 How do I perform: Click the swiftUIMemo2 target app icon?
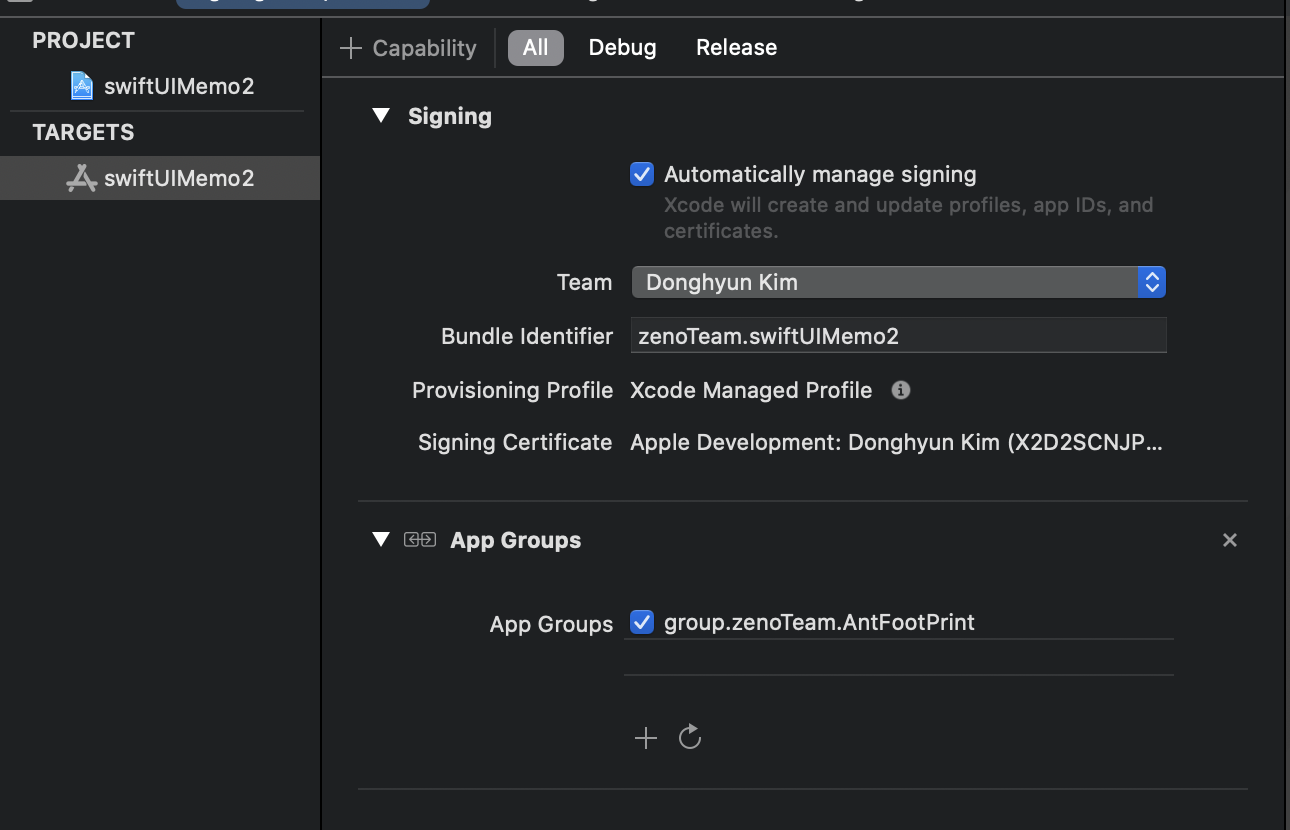[x=81, y=178]
